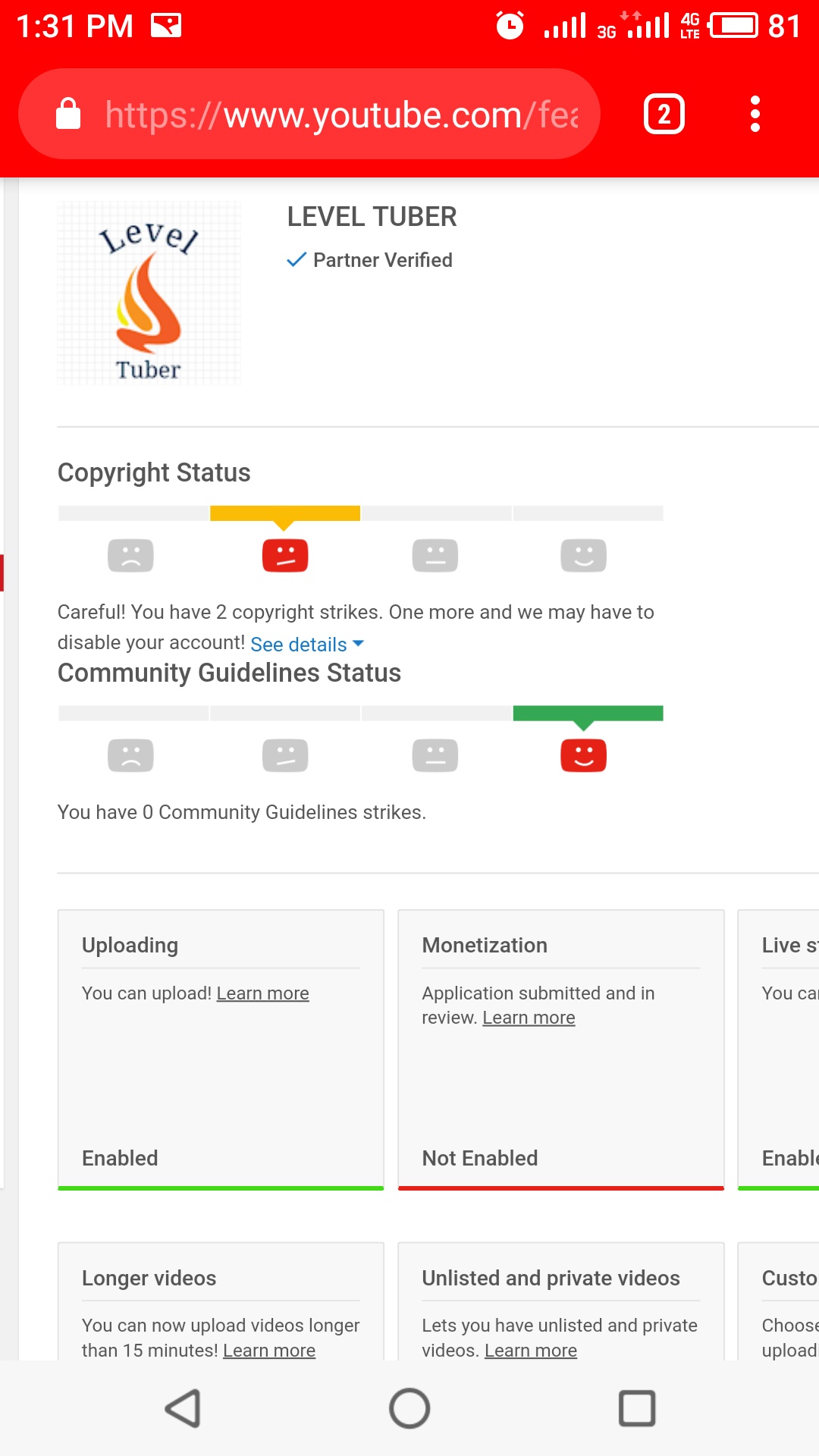Tap the red copyright strike face icon

click(285, 556)
